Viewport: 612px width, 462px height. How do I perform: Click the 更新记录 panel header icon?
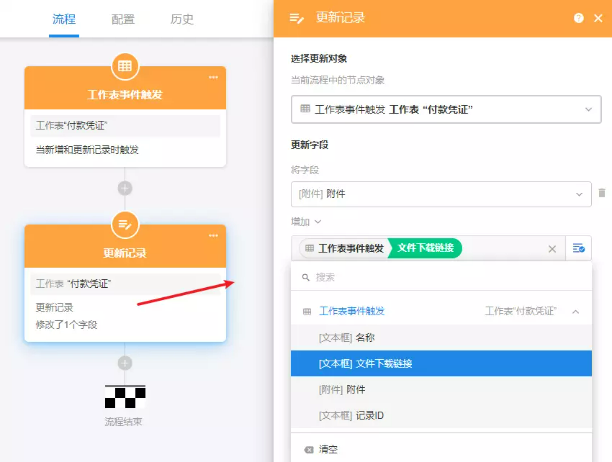coord(297,18)
